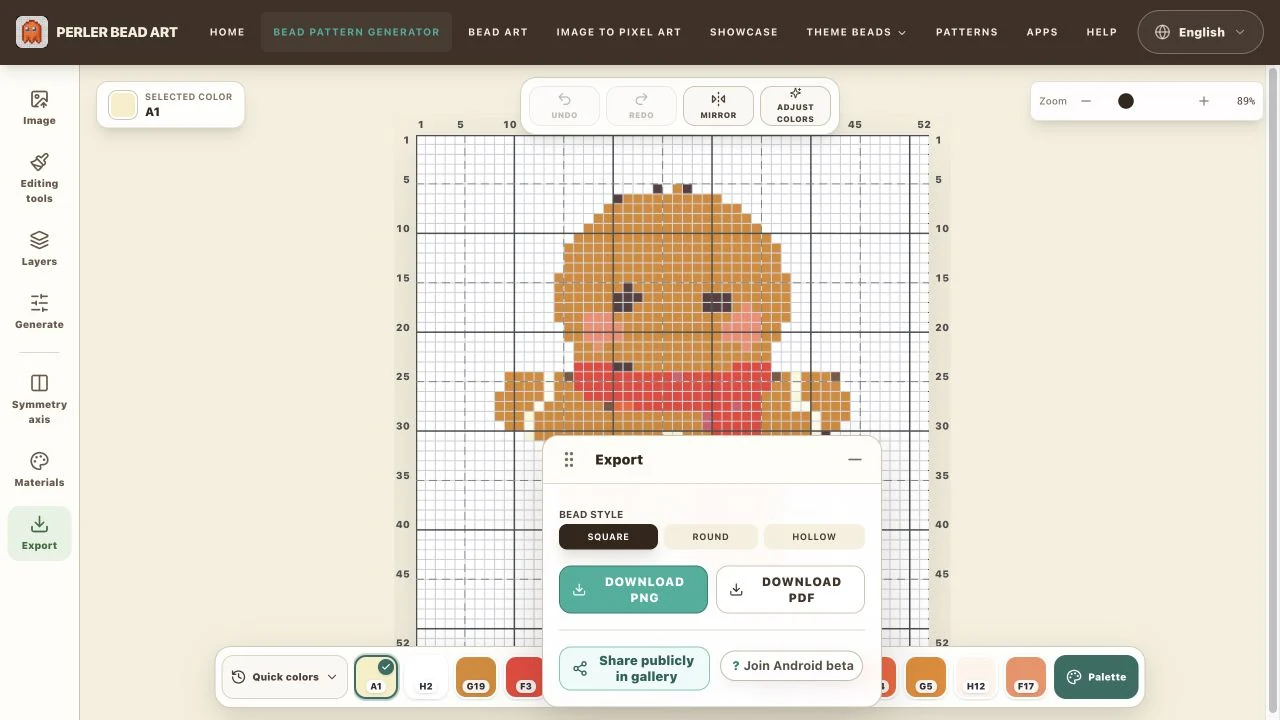Select the H2 color swatch
Viewport: 1280px width, 720px height.
click(426, 677)
